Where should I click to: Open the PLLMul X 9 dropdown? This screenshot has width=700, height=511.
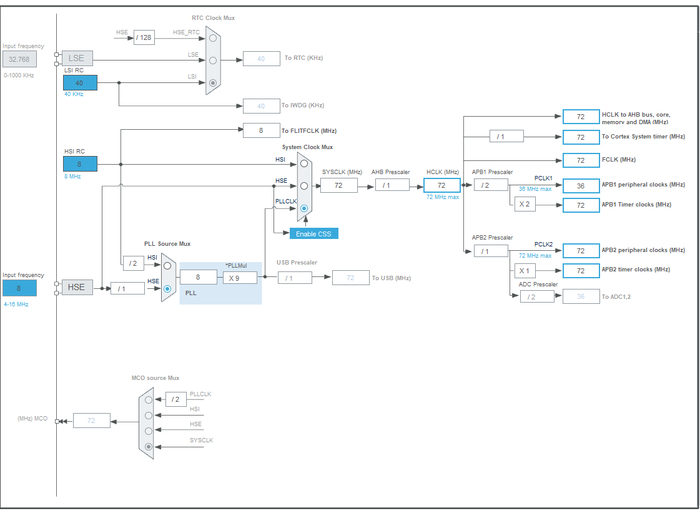click(x=240, y=278)
